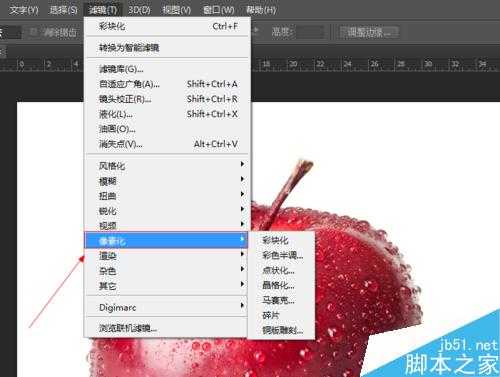Expand the 杂色 submenu
Viewport: 500px width, 377px height.
[167, 271]
